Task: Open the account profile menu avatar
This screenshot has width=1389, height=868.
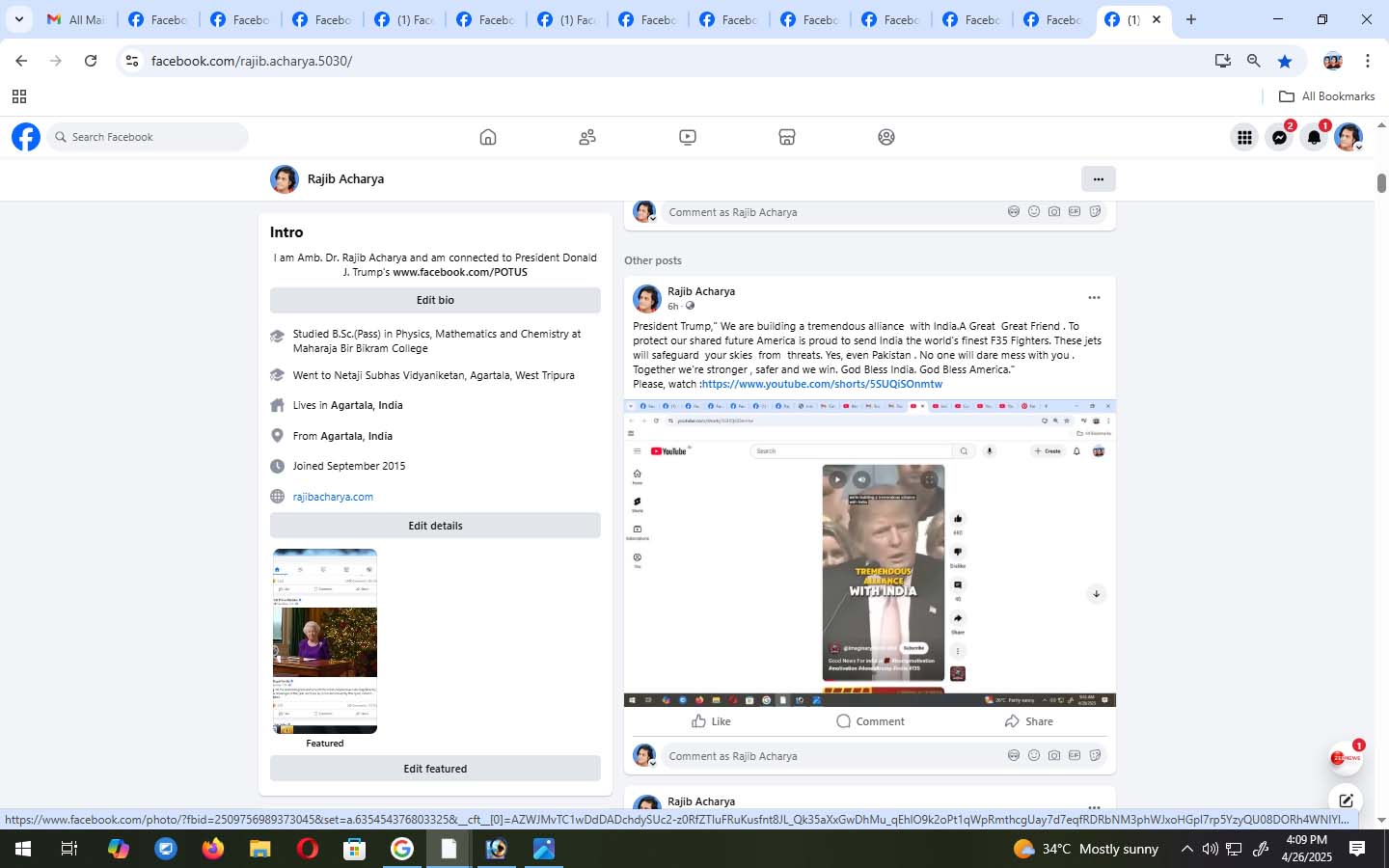Action: (x=1348, y=138)
